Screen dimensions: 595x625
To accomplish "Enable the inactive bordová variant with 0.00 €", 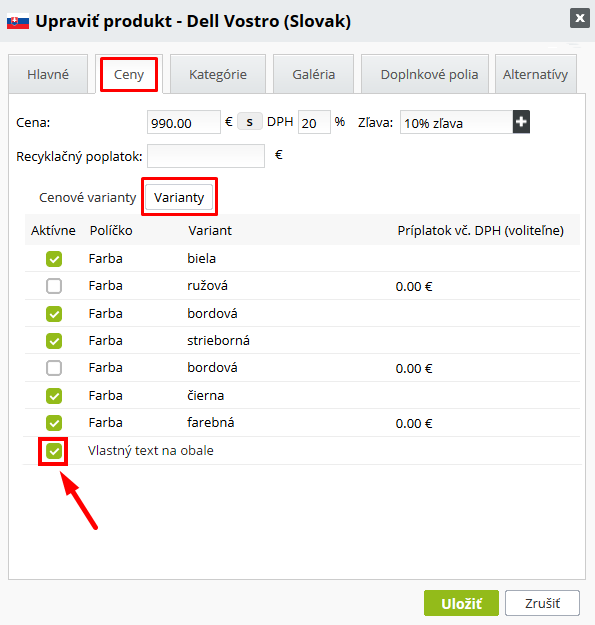I will point(54,368).
